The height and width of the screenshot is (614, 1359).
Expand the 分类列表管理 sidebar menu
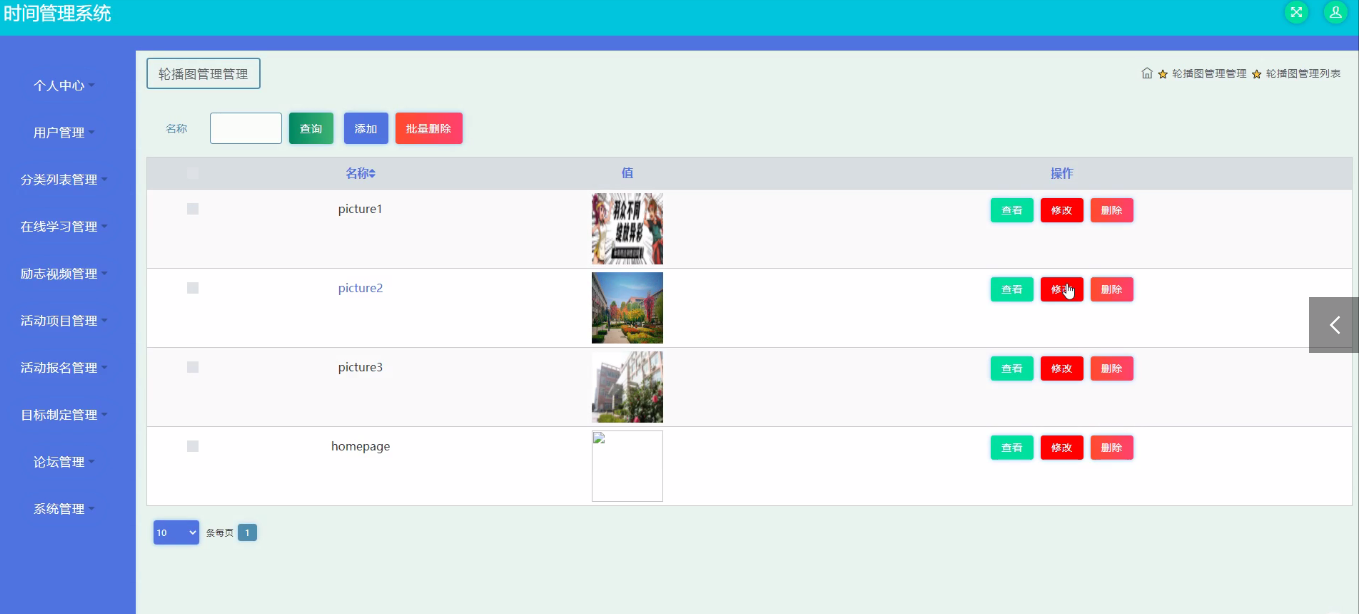65,179
